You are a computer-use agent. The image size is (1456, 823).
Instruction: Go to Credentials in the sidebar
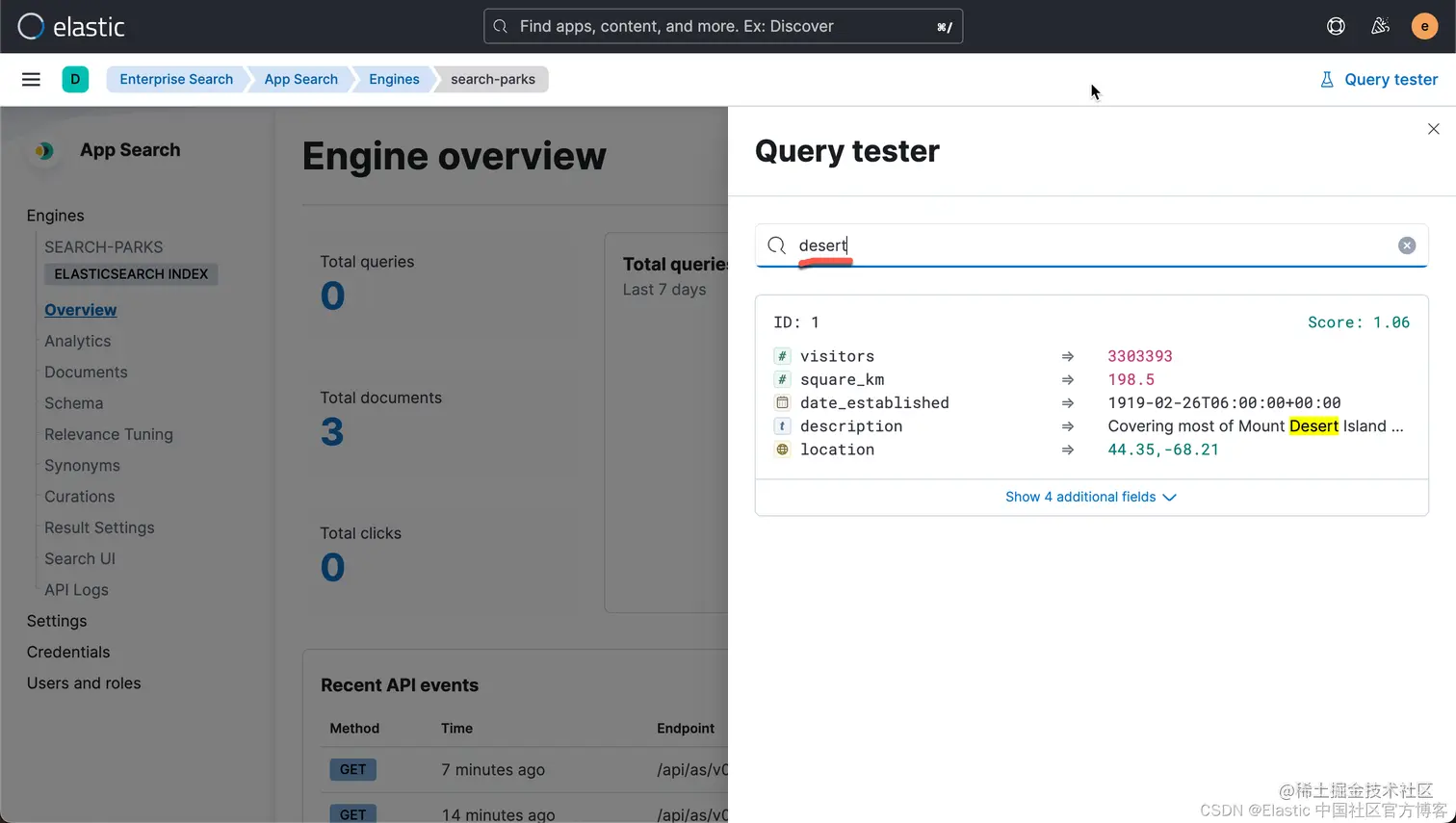pyautogui.click(x=68, y=652)
